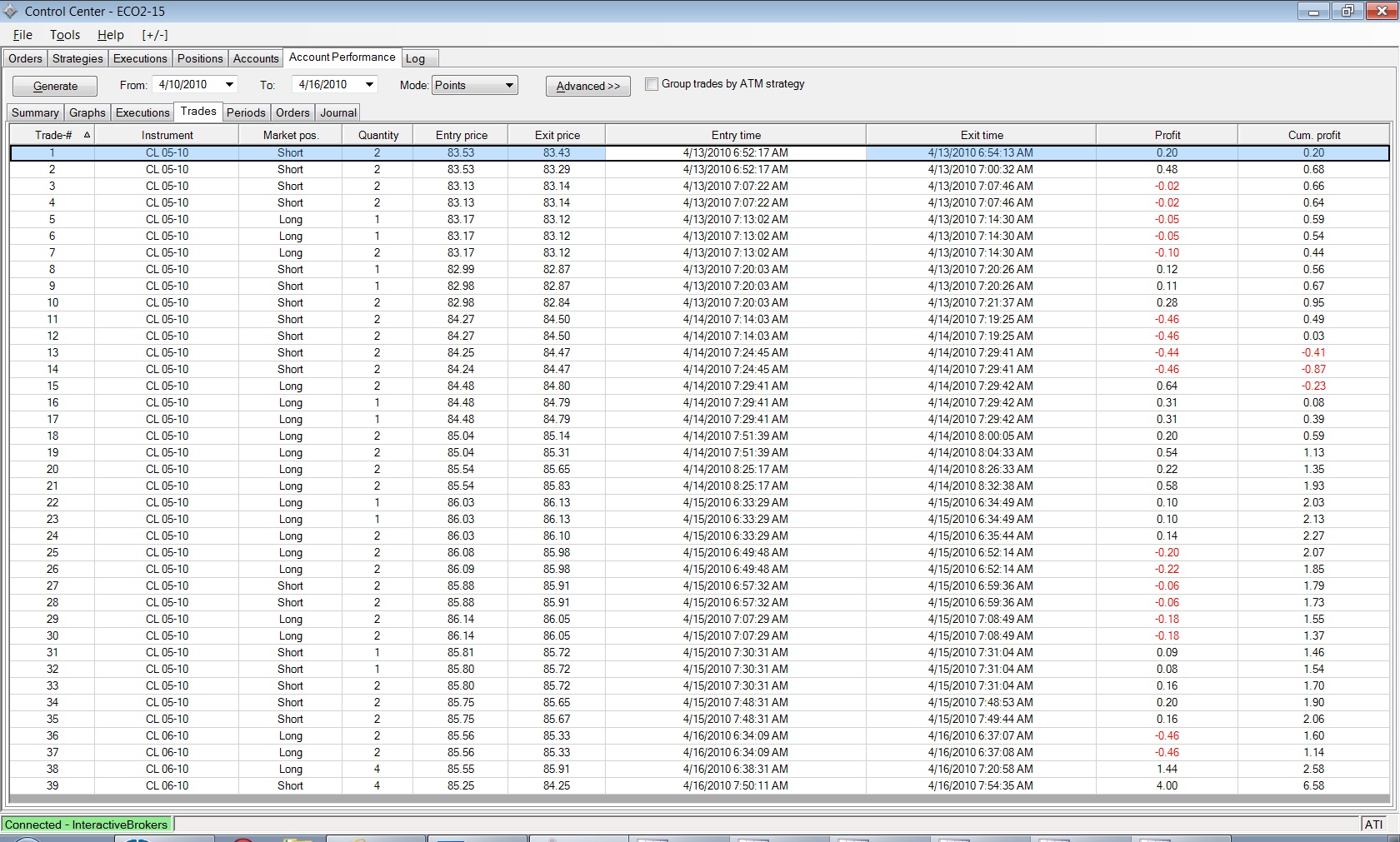Click quantity 4 in trade 38
Image resolution: width=1400 pixels, height=842 pixels.
tap(377, 769)
